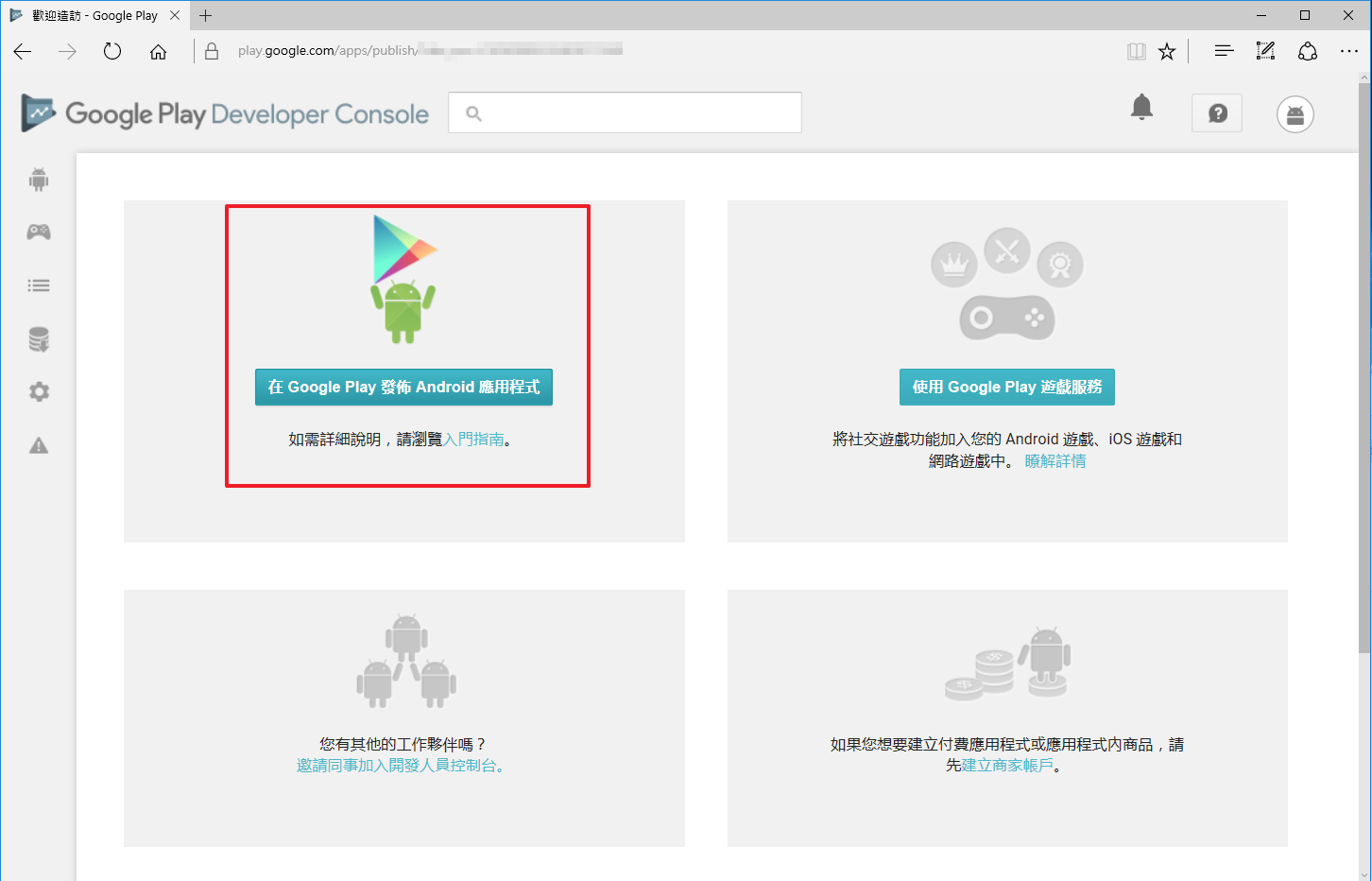
Task: Click the browser address bar URL
Action: pyautogui.click(x=430, y=50)
